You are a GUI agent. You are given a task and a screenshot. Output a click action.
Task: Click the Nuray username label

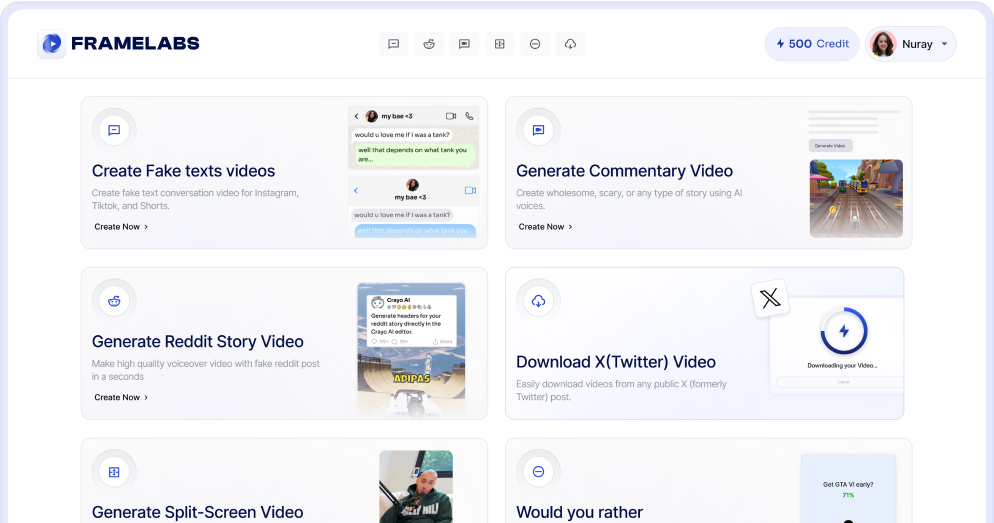(x=917, y=44)
